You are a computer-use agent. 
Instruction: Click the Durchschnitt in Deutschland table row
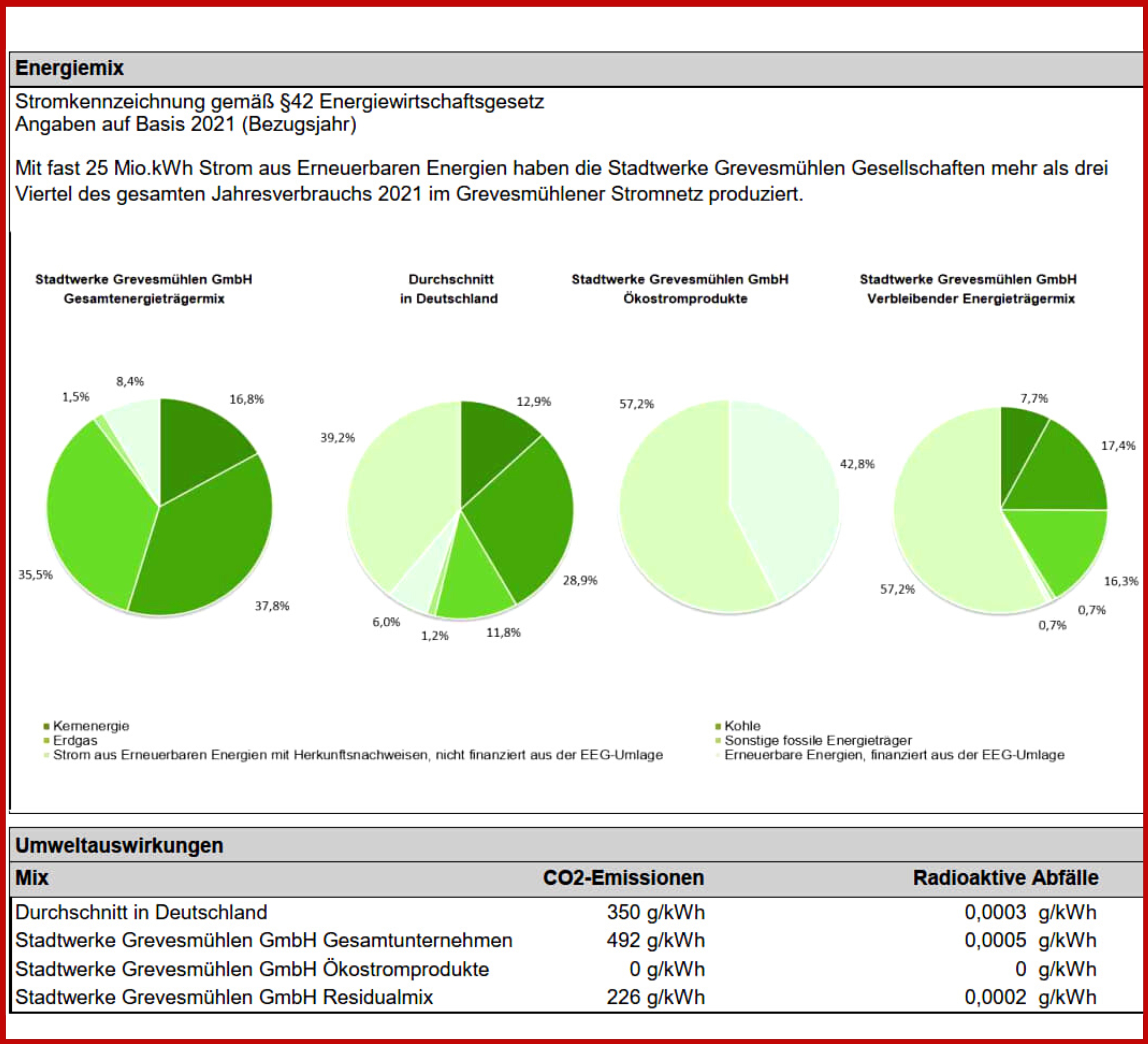click(x=141, y=912)
